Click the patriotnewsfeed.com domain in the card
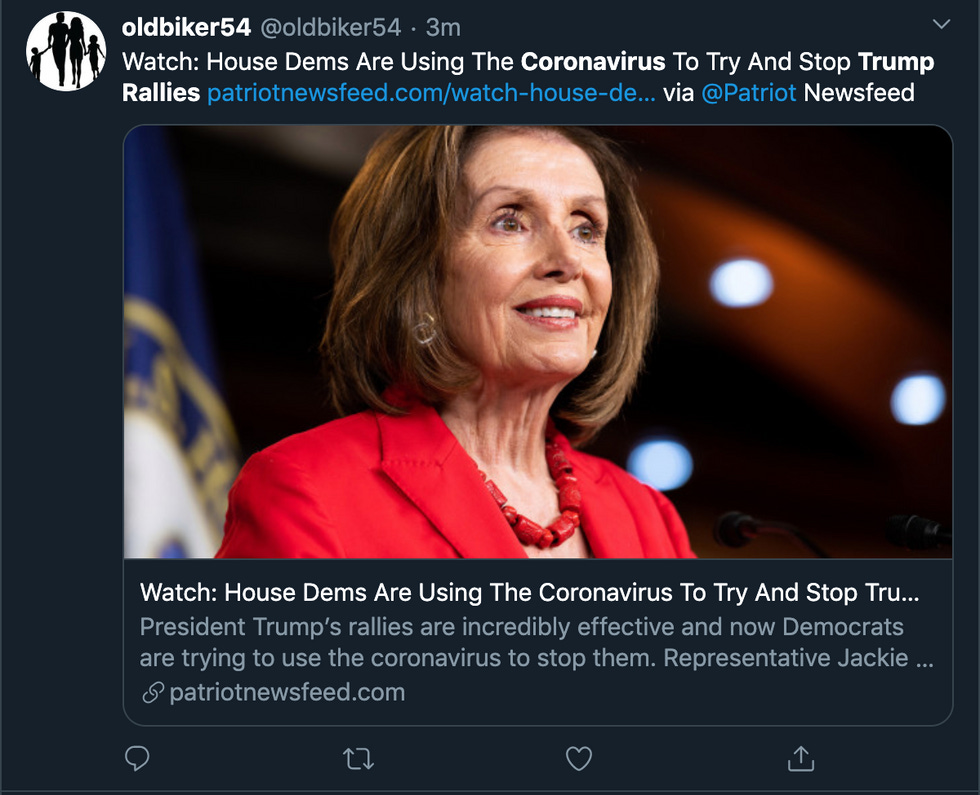 click(x=287, y=692)
